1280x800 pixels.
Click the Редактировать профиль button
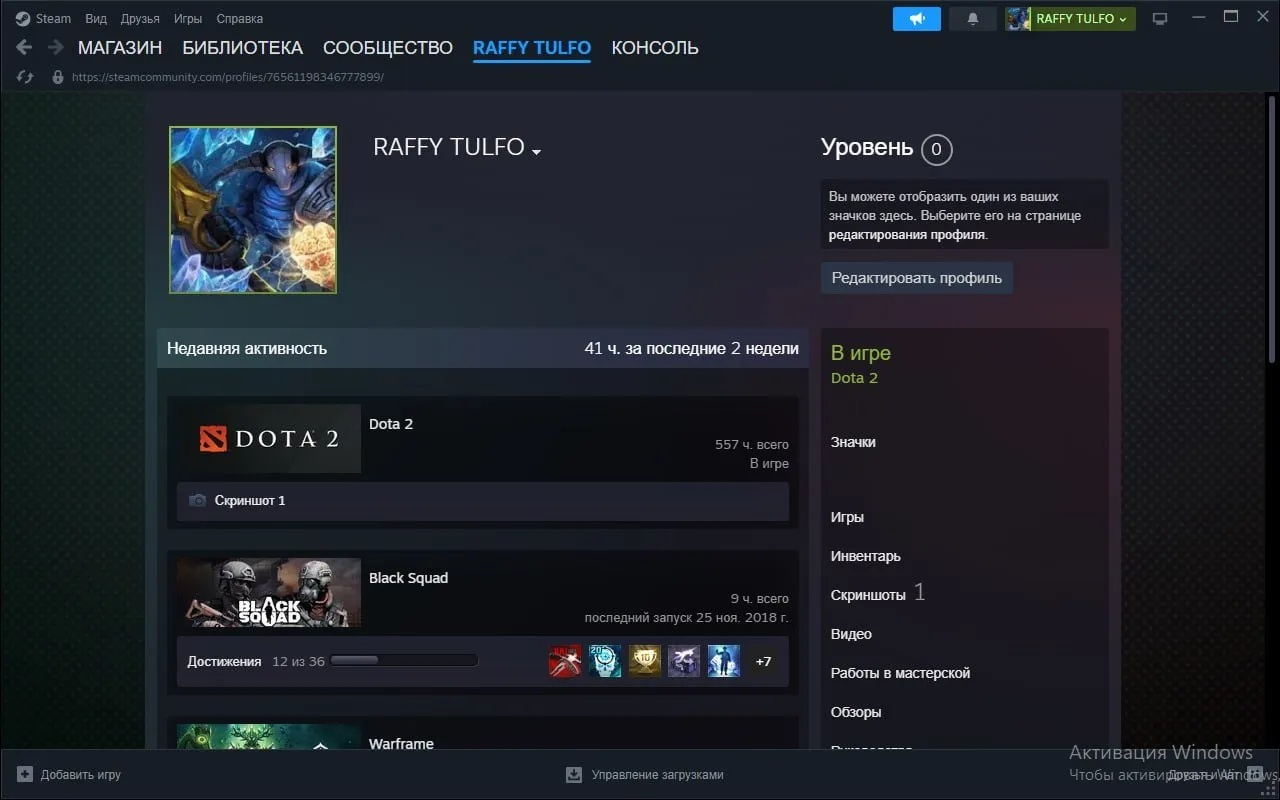coord(917,278)
